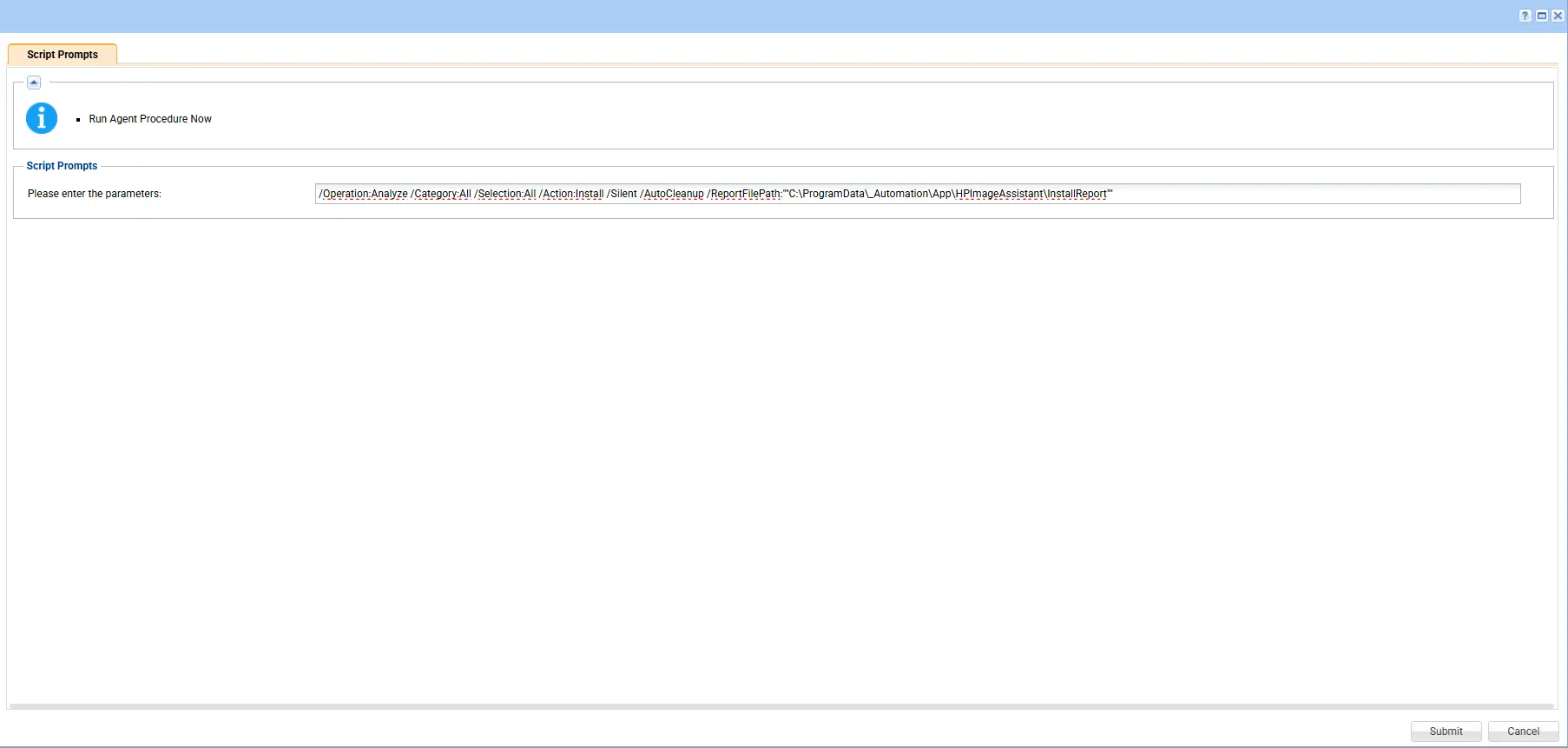This screenshot has height=748, width=1568.
Task: Select the Script Prompts tab
Action: tap(63, 54)
